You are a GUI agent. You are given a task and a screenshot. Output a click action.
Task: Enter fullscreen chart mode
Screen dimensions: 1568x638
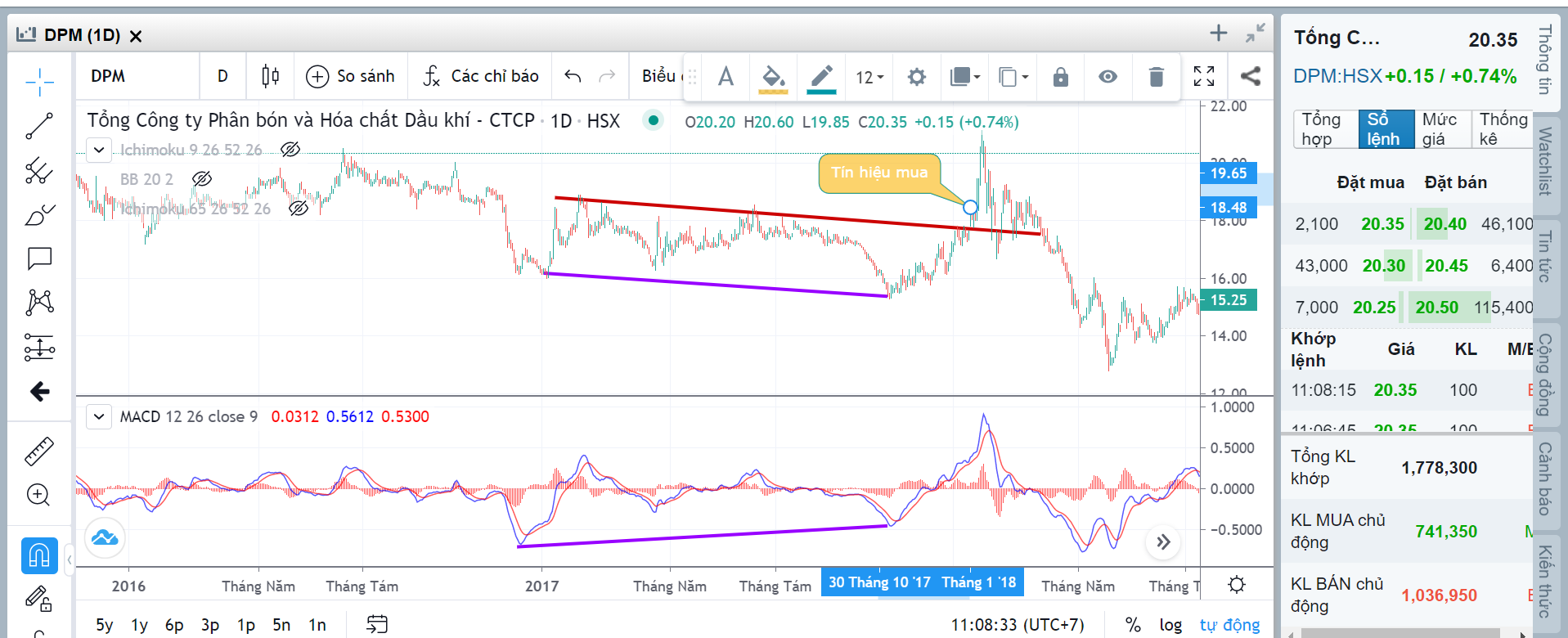pos(1204,76)
